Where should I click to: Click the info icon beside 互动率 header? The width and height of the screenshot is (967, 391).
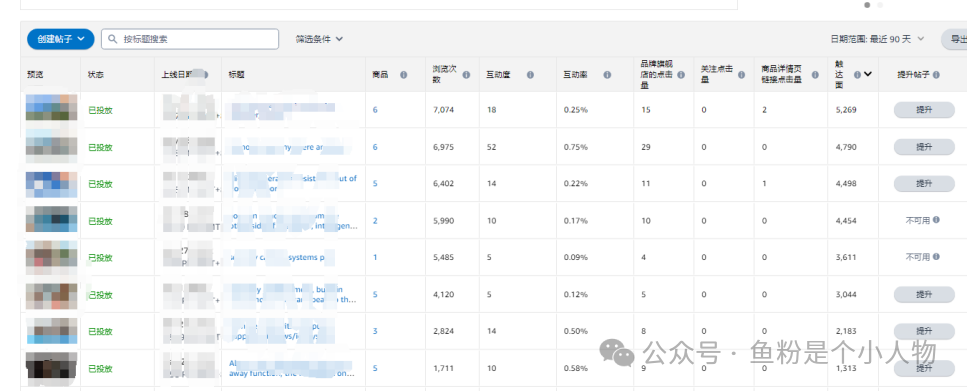pyautogui.click(x=607, y=75)
